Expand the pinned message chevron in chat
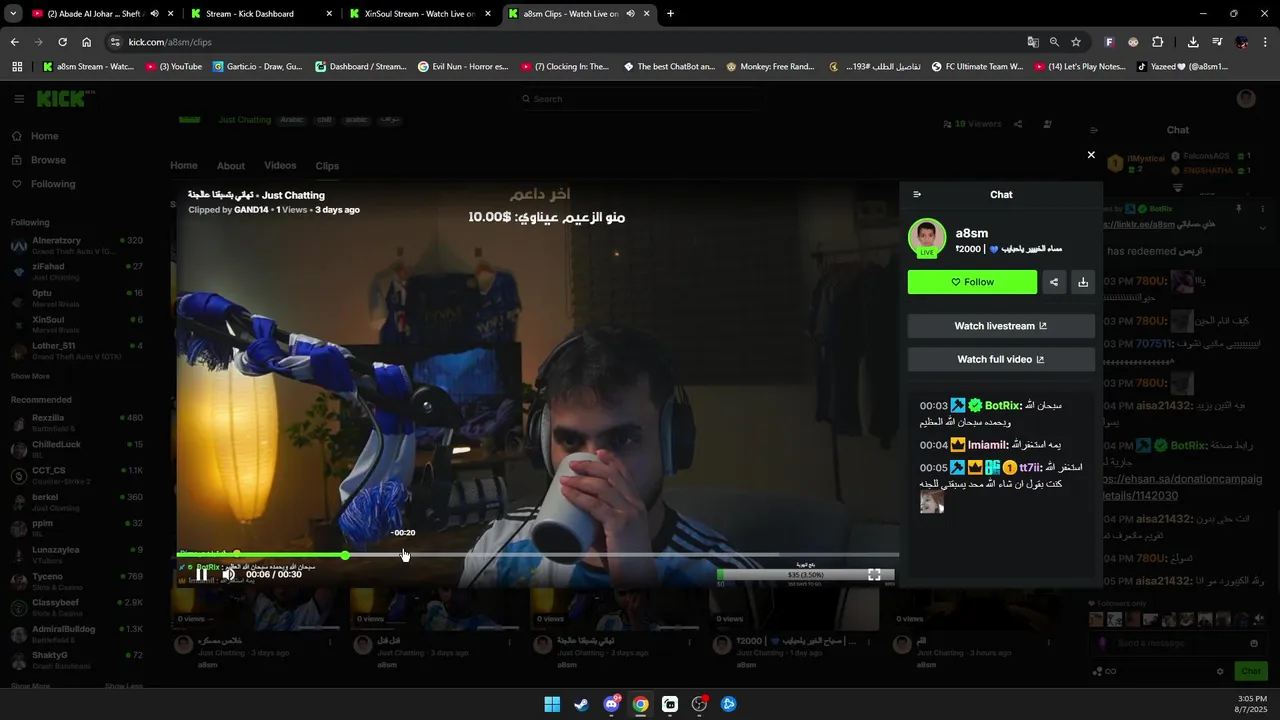The image size is (1280, 720). tap(1262, 228)
